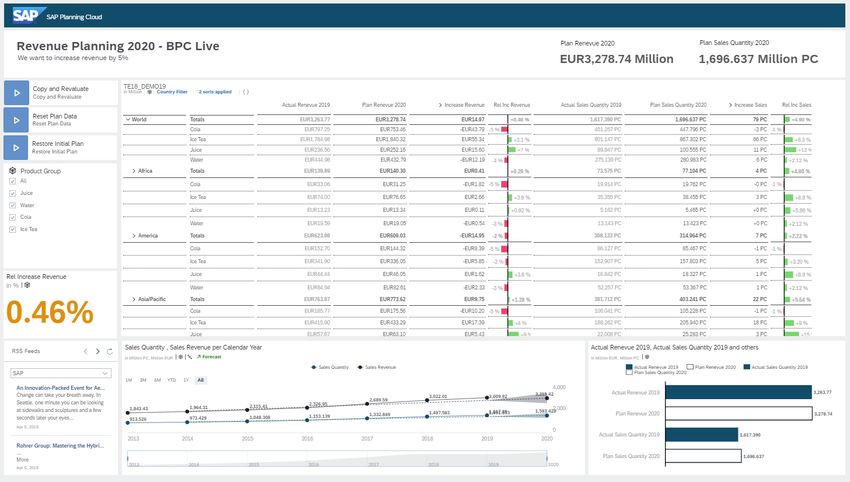Go to previous RSS feed item
Image resolution: width=850 pixels, height=482 pixels.
point(86,351)
